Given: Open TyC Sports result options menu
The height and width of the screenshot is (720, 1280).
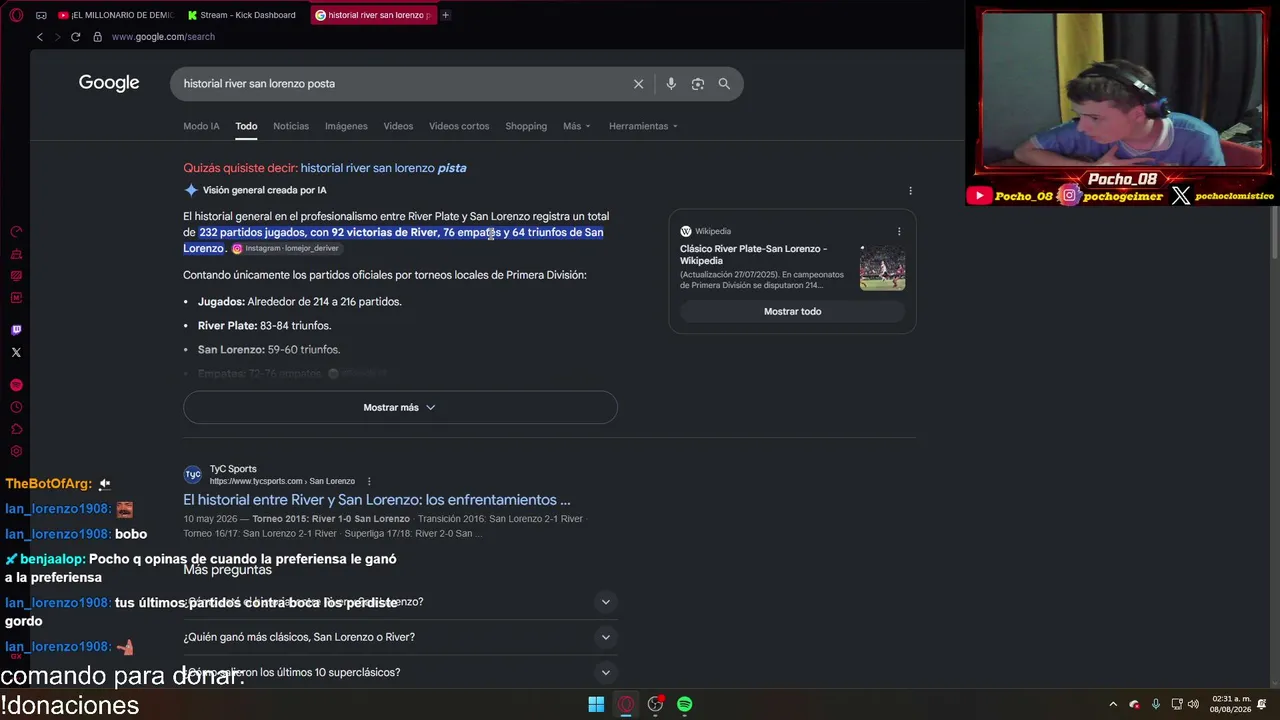Looking at the screenshot, I should [369, 481].
